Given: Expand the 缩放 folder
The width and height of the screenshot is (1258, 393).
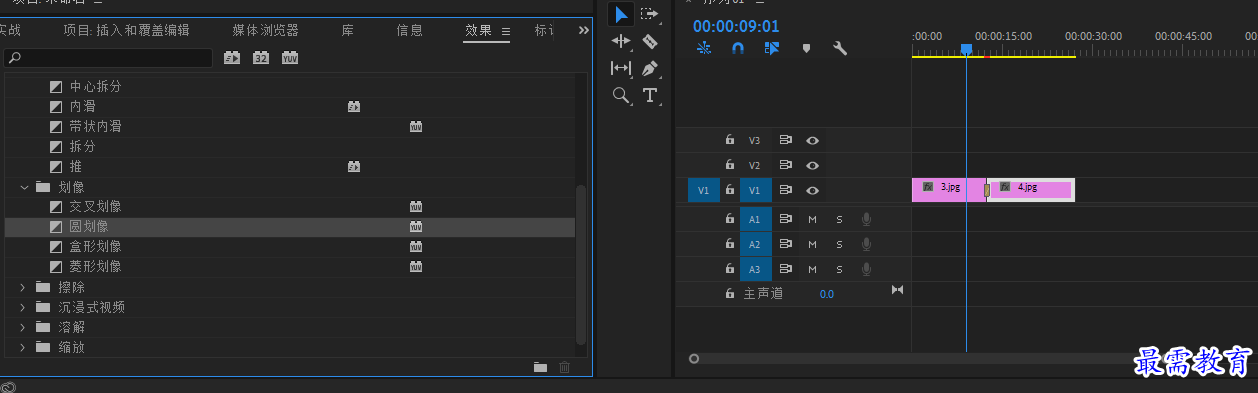Looking at the screenshot, I should (24, 347).
